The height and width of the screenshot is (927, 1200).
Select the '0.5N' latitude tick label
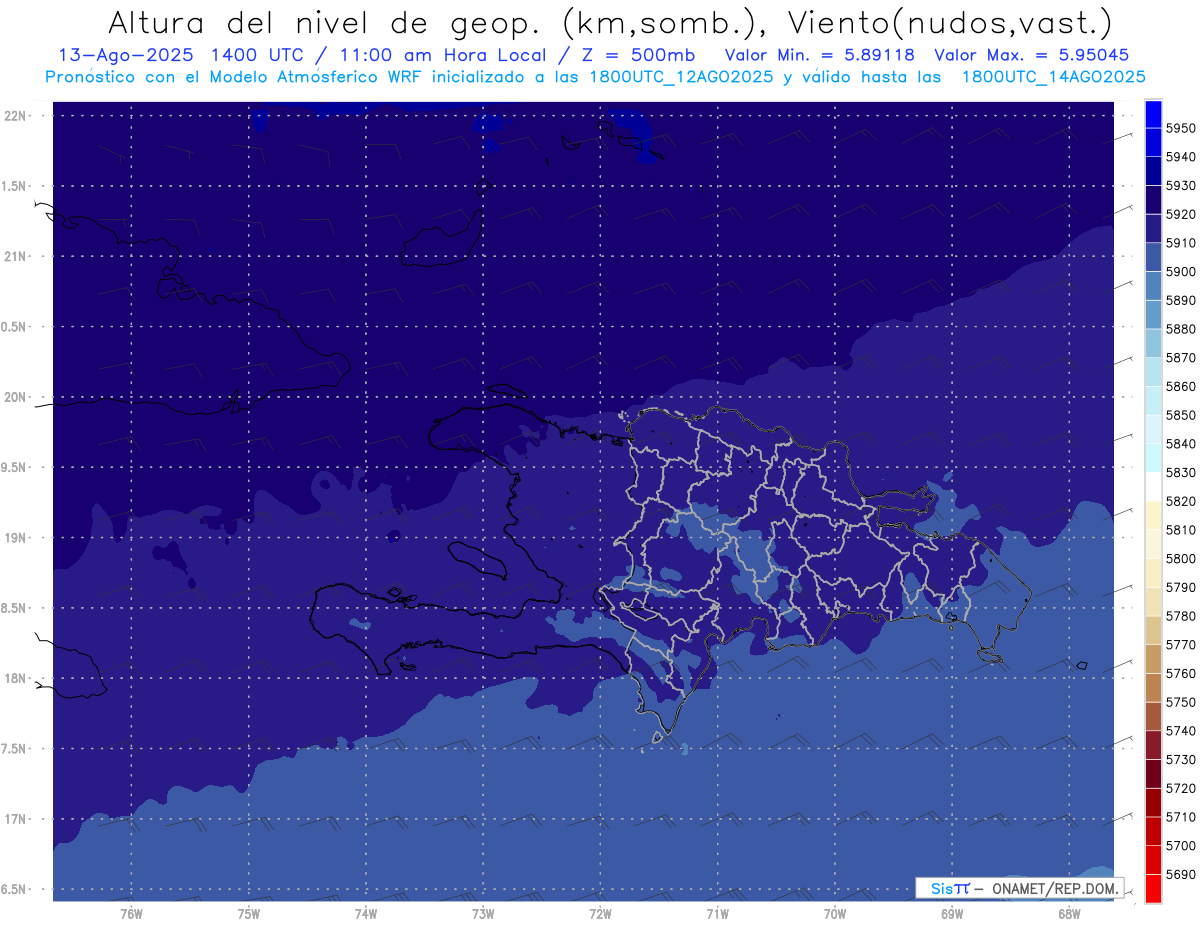[x=14, y=327]
